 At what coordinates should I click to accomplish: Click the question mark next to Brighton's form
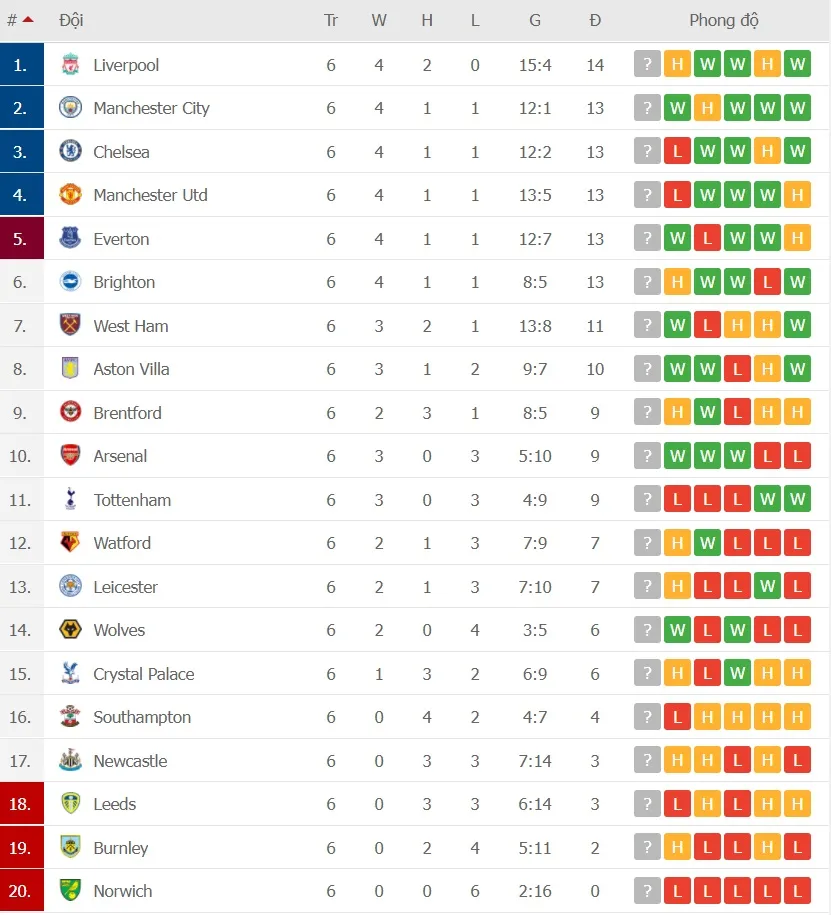click(647, 282)
